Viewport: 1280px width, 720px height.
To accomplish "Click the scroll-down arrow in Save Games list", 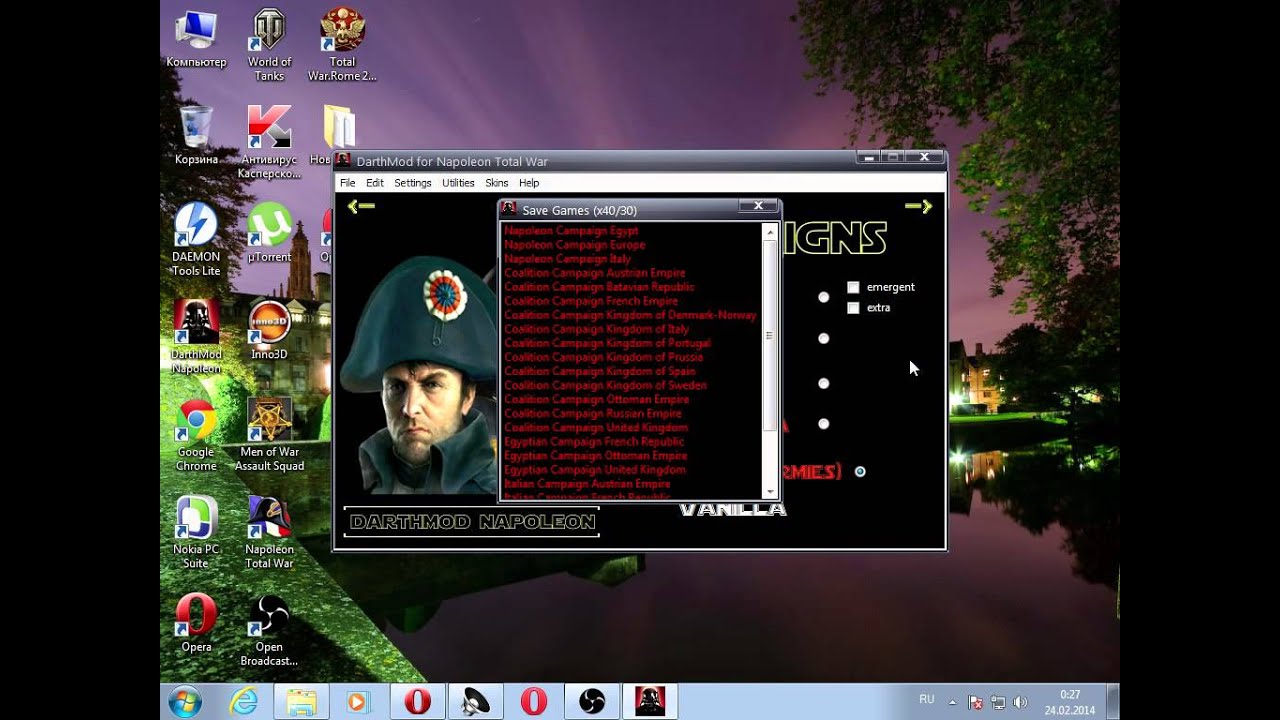I will 770,491.
